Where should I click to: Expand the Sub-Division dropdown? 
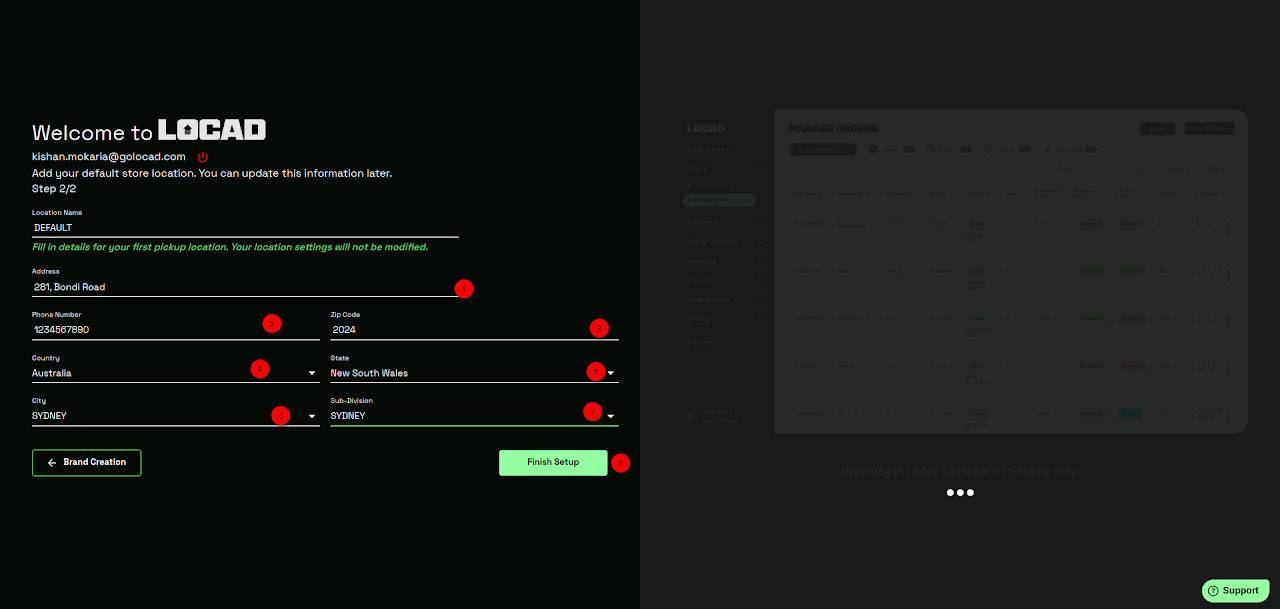tap(474, 416)
